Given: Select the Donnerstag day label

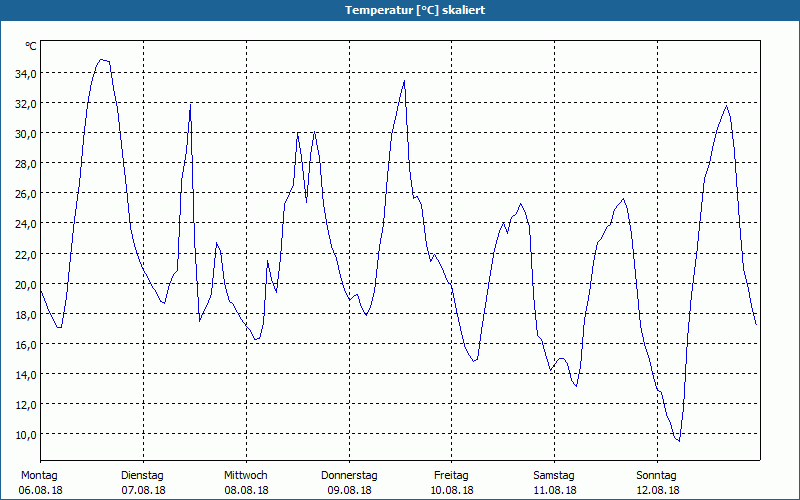Looking at the screenshot, I should pos(349,476).
